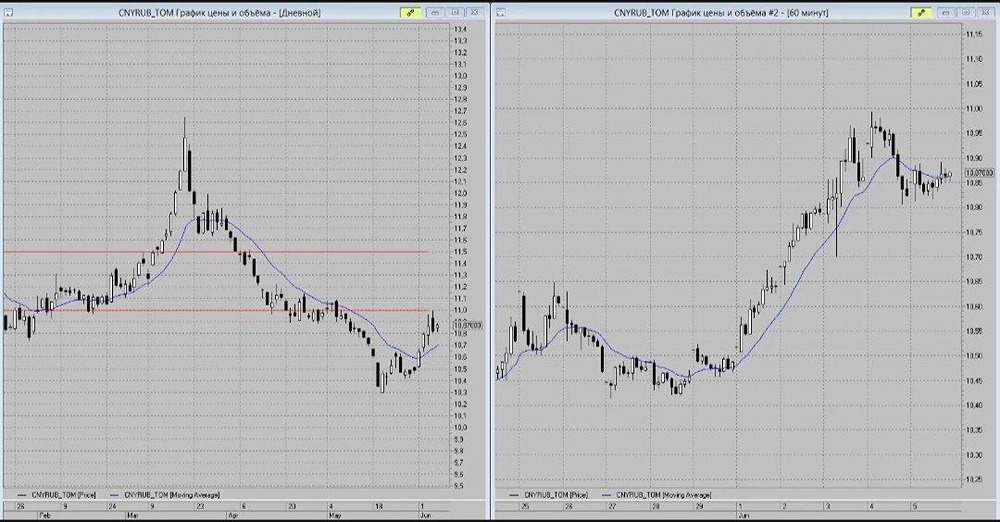
Task: Click the May month label on daily time axis
Action: point(335,514)
